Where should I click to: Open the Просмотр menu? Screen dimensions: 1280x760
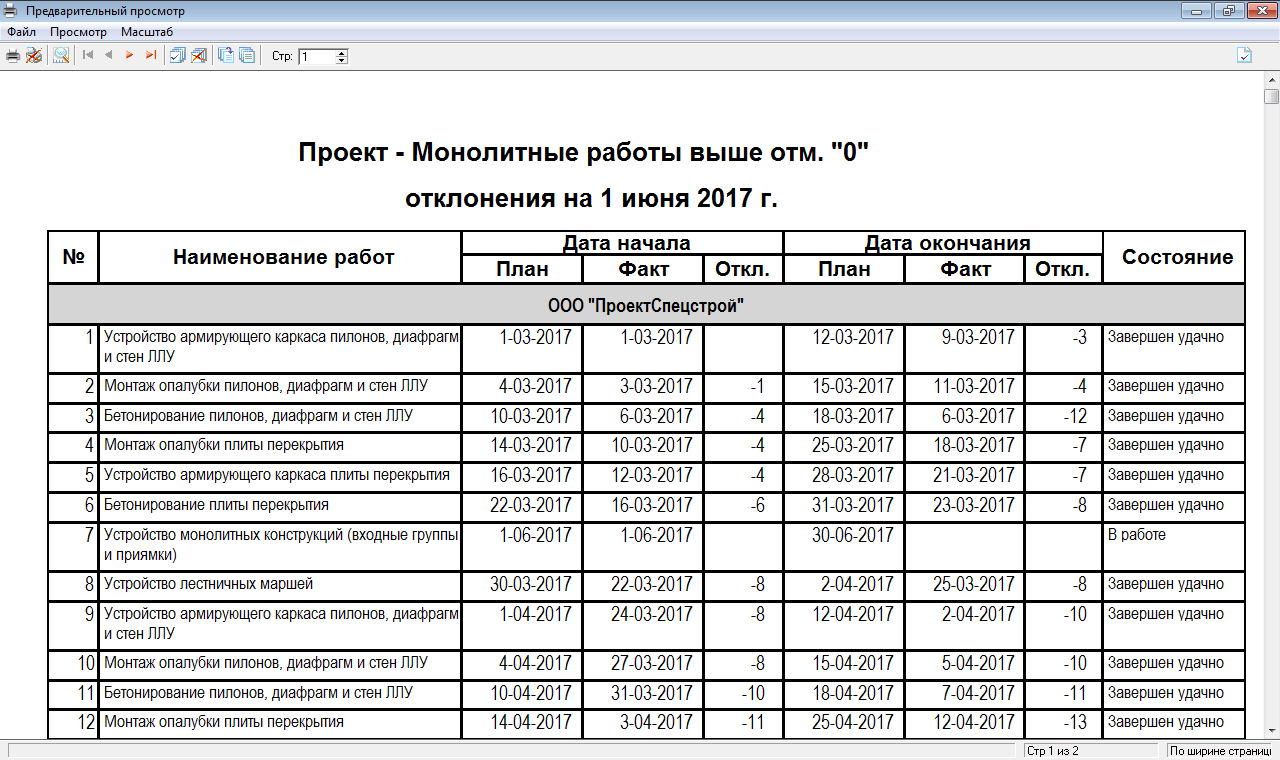click(x=78, y=32)
